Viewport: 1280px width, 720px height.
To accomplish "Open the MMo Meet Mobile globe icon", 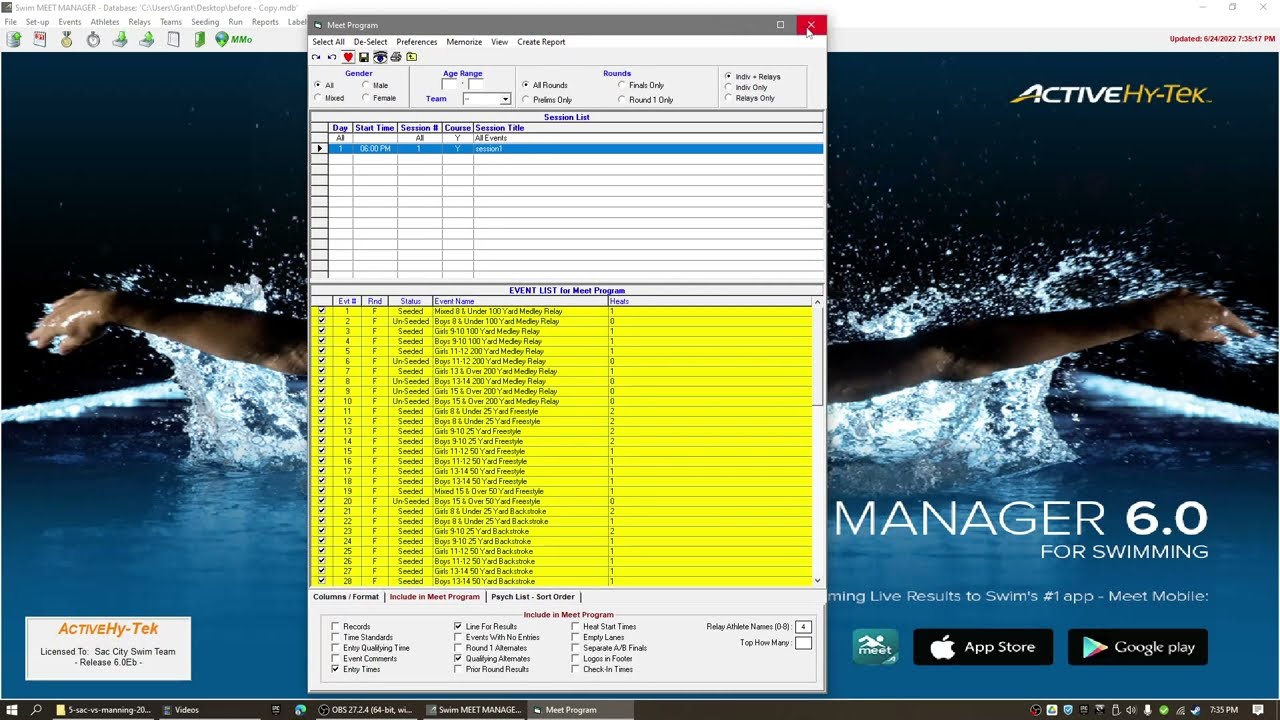I will click(234, 39).
